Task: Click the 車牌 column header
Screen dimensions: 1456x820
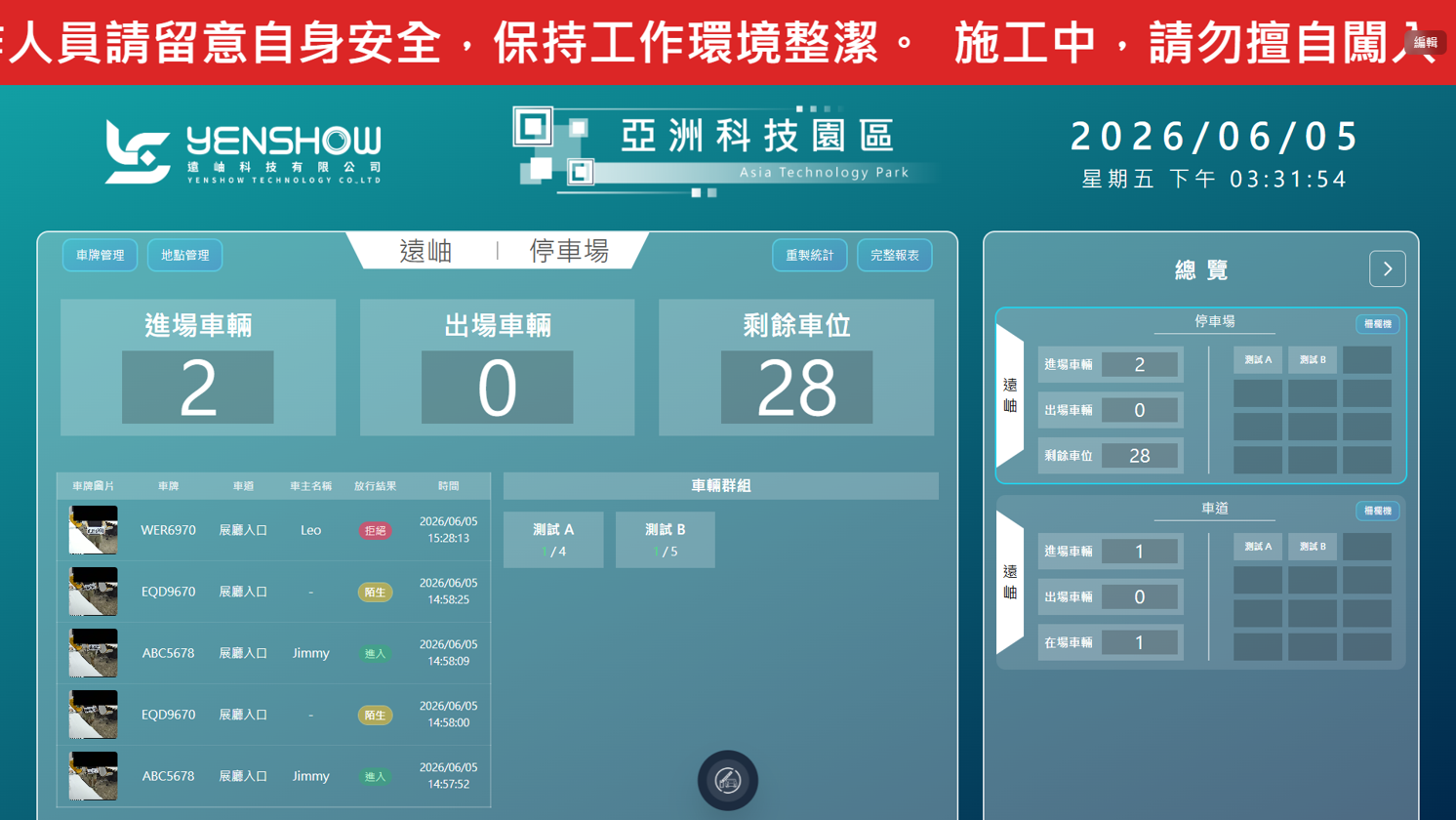Action: point(169,486)
